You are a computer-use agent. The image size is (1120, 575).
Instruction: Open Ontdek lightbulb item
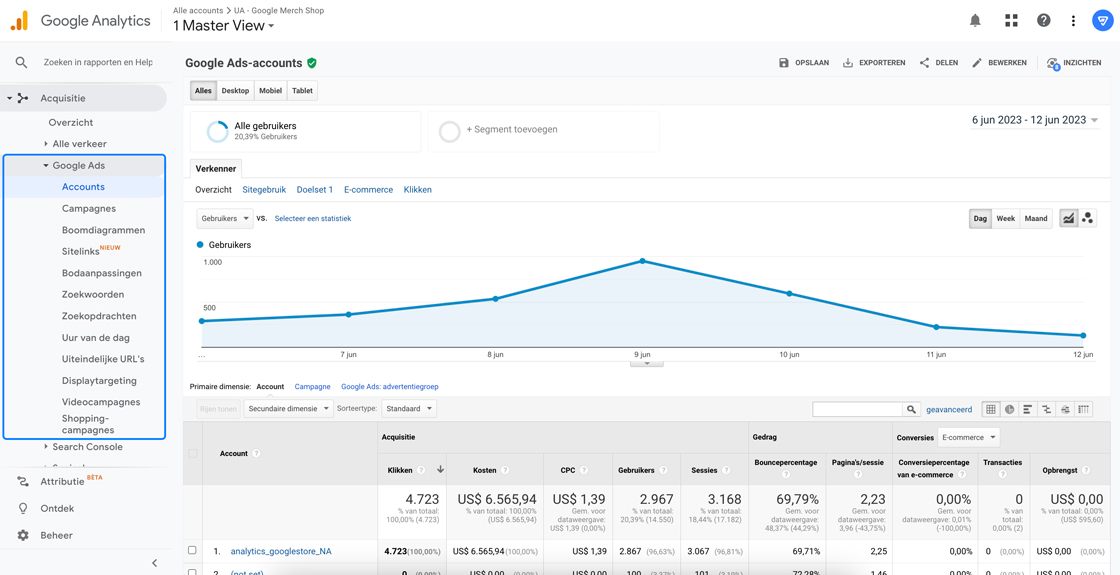coord(44,509)
